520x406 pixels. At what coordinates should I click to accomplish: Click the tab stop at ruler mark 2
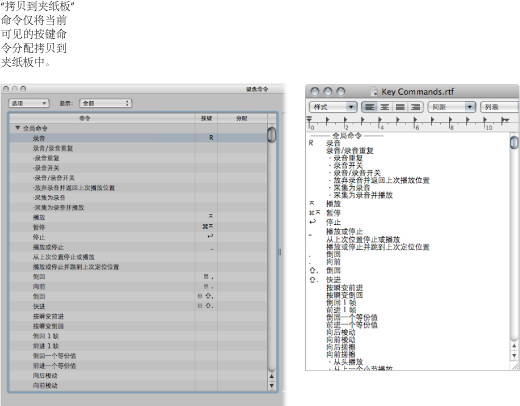point(345,120)
